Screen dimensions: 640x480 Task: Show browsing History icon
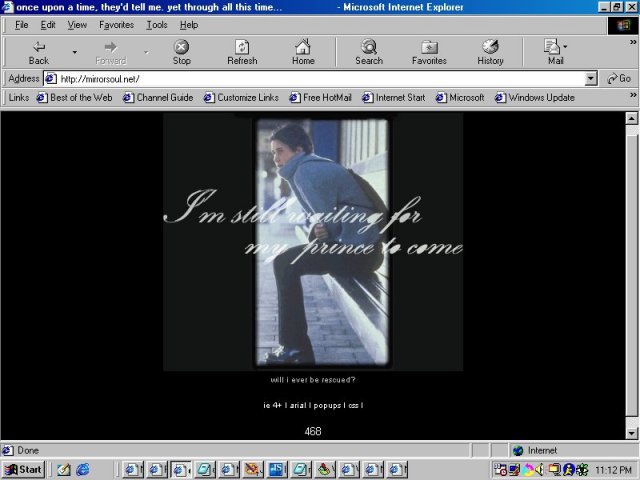(490, 47)
